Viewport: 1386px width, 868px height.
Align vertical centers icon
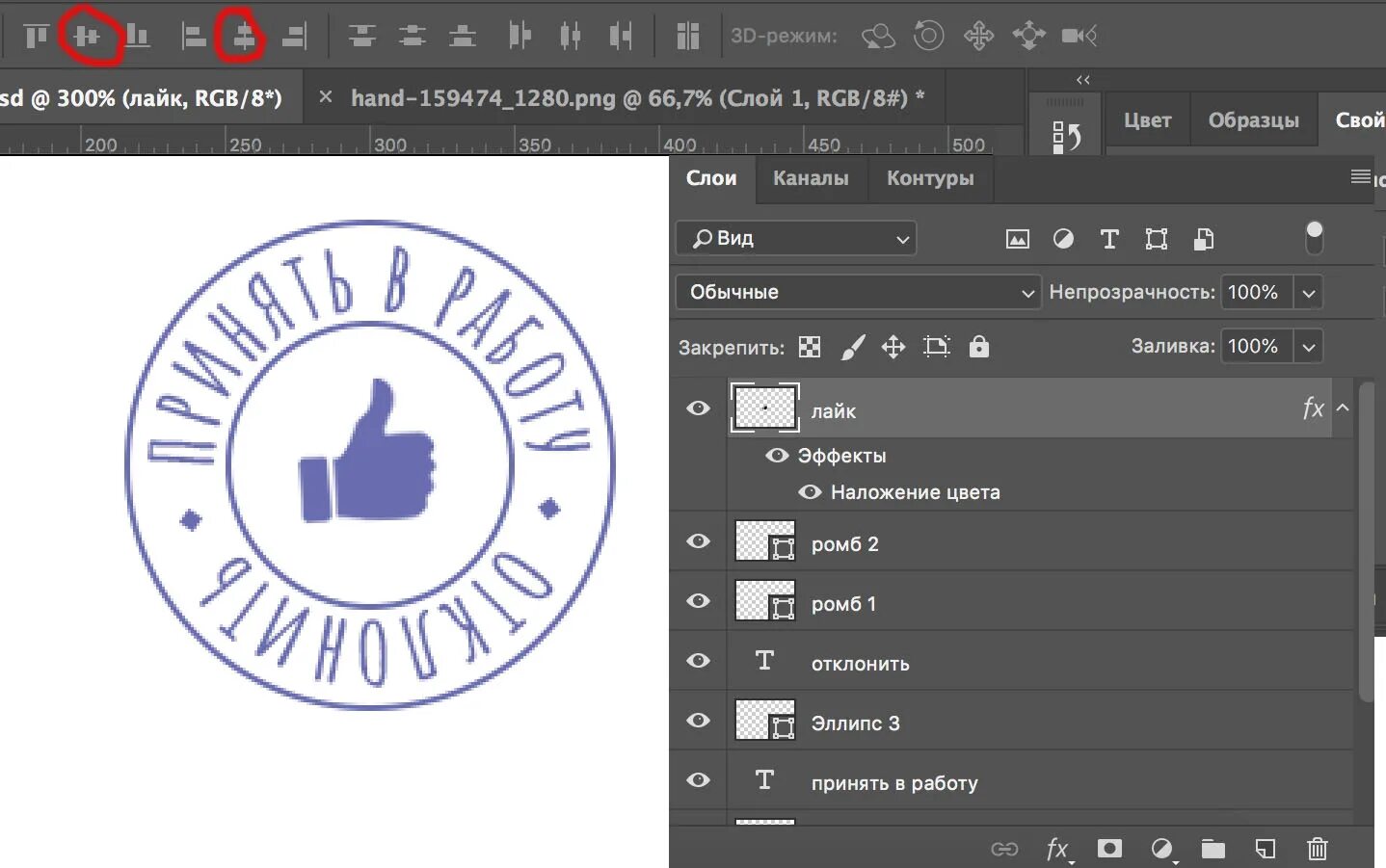point(88,37)
